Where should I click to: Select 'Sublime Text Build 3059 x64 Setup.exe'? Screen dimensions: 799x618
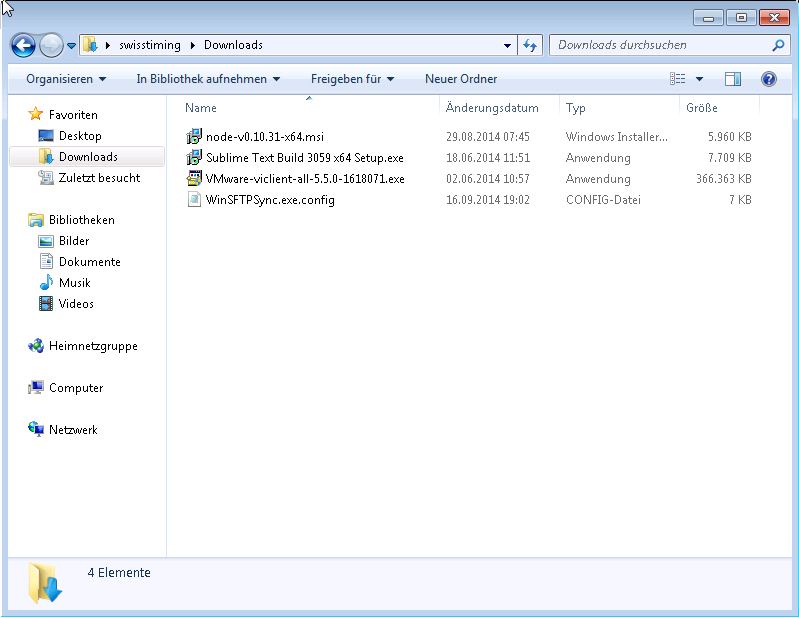click(305, 158)
